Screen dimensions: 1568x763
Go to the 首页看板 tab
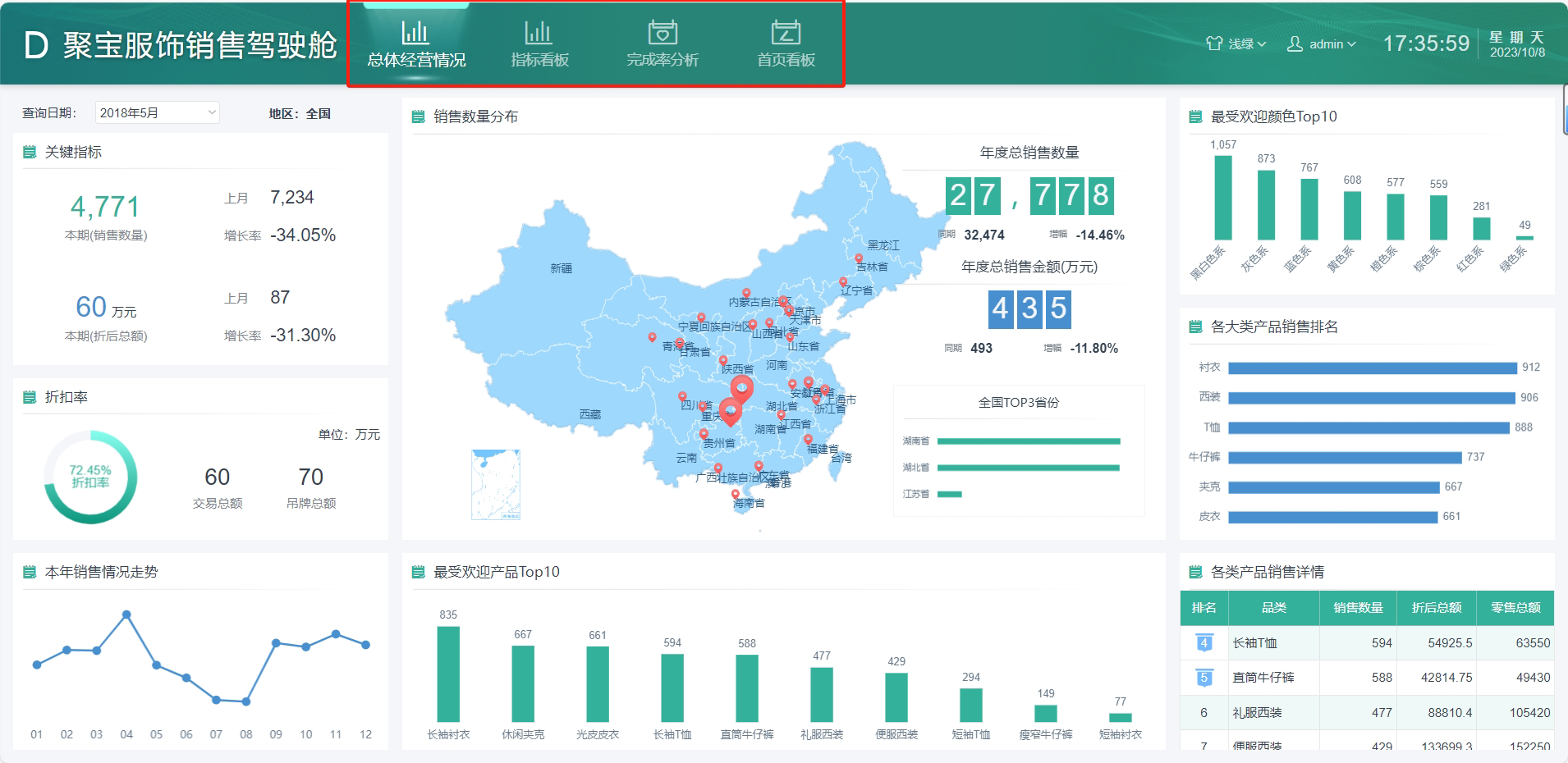pyautogui.click(x=786, y=43)
